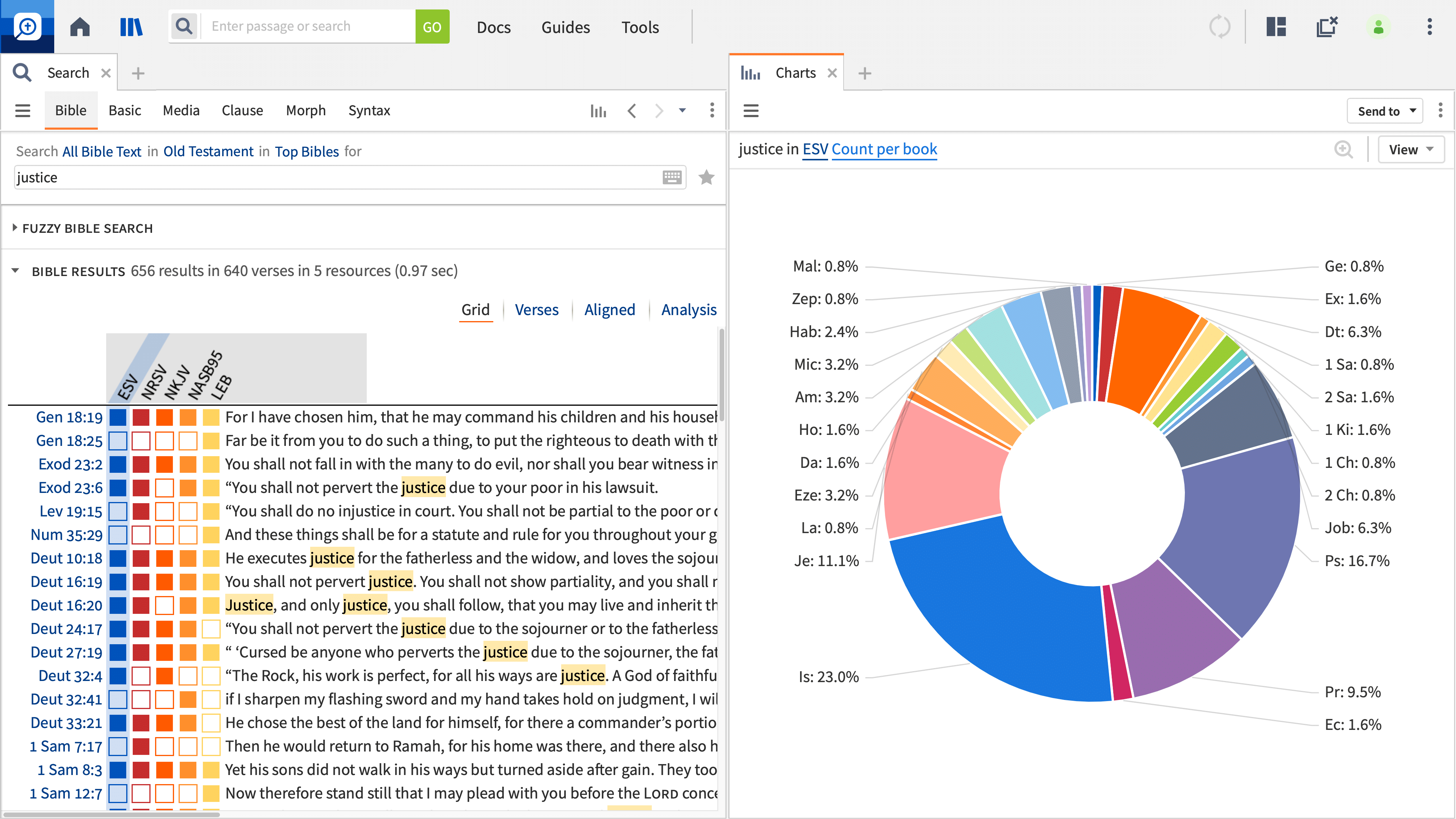Toggle LEB square for Deut 24:17
Screen dimensions: 1456x819
click(x=211, y=629)
